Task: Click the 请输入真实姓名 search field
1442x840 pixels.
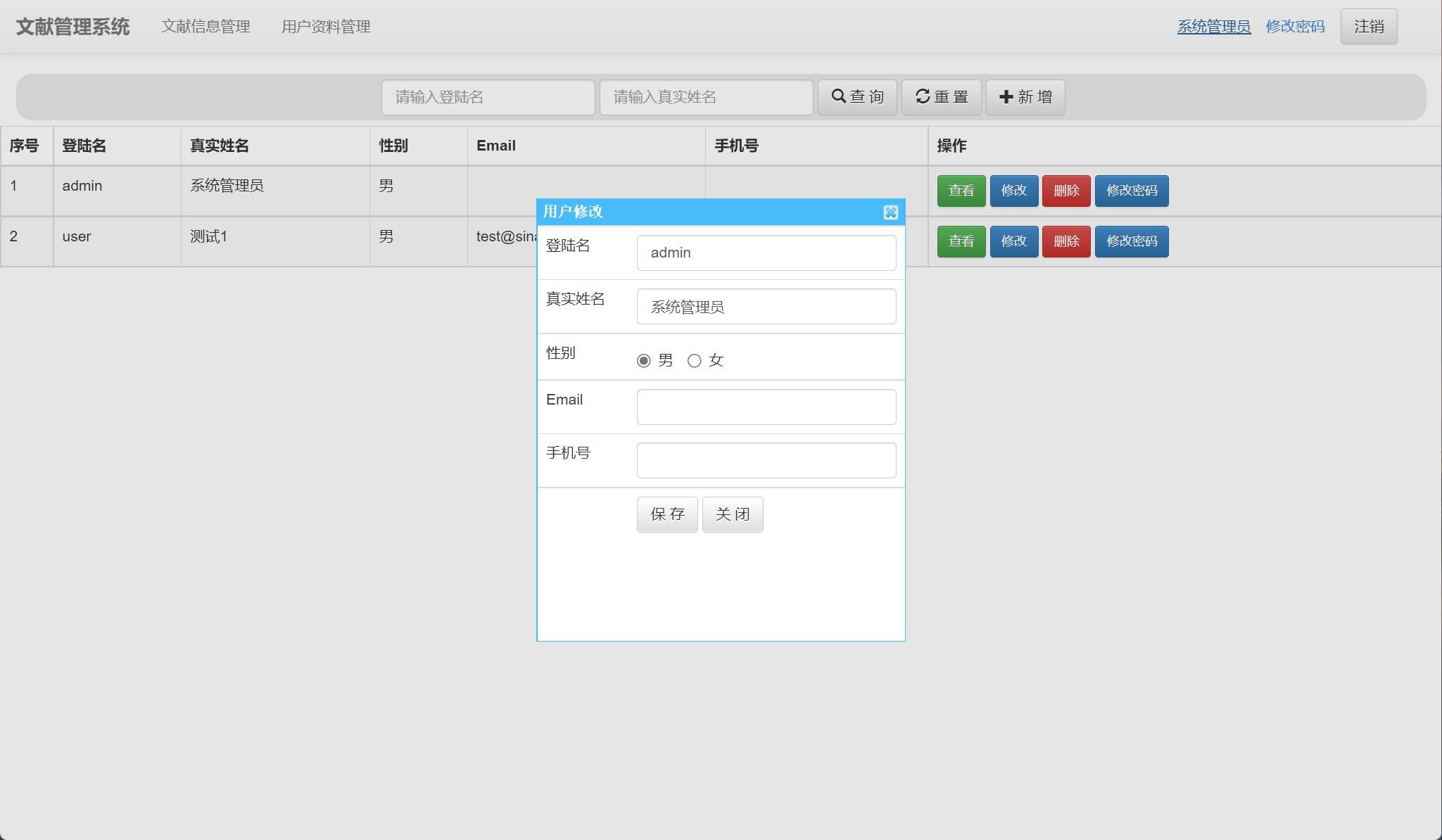Action: (706, 97)
